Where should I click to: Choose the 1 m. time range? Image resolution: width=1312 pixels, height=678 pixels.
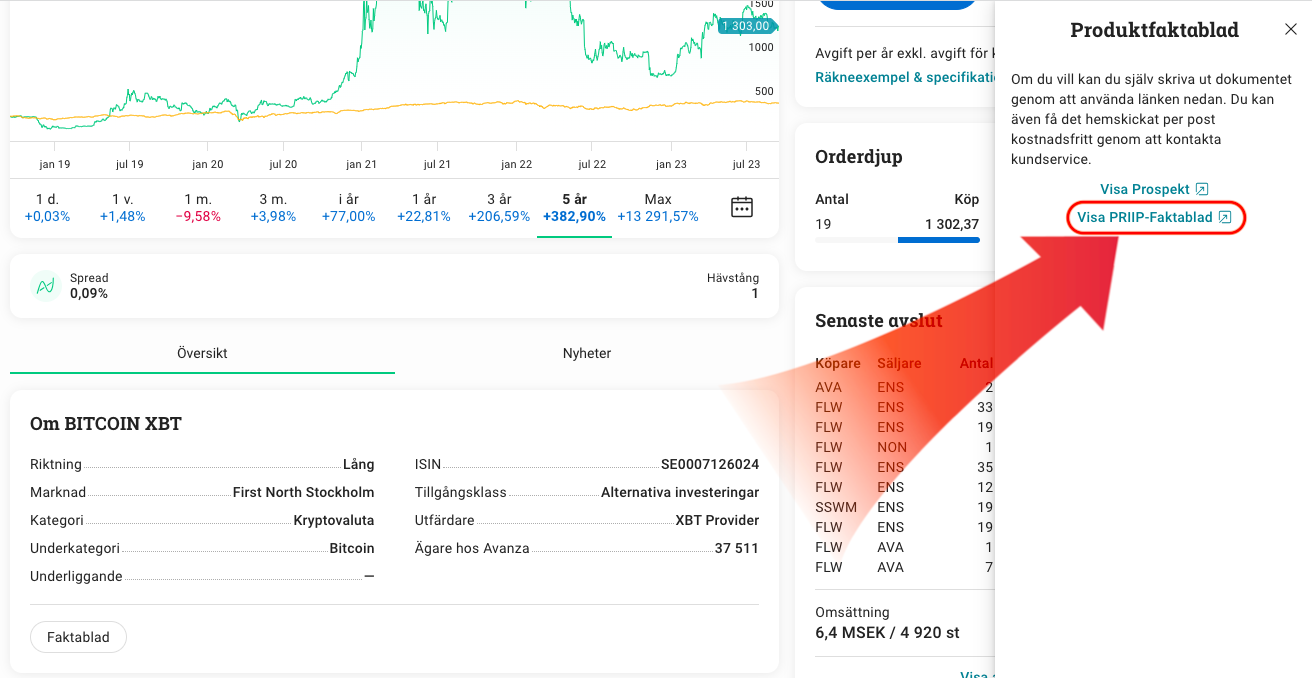click(x=198, y=207)
